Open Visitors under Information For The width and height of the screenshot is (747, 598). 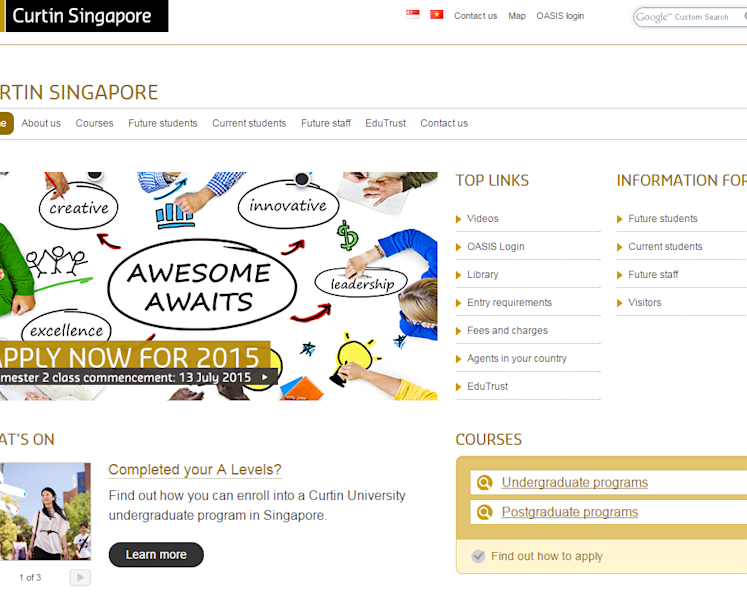645,303
